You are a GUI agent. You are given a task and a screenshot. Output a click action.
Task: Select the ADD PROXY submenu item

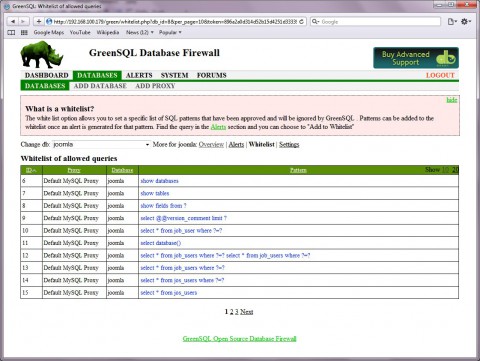155,86
